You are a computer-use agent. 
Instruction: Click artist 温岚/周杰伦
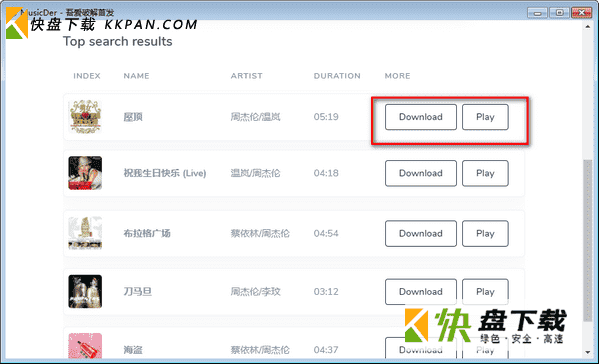[x=255, y=173]
